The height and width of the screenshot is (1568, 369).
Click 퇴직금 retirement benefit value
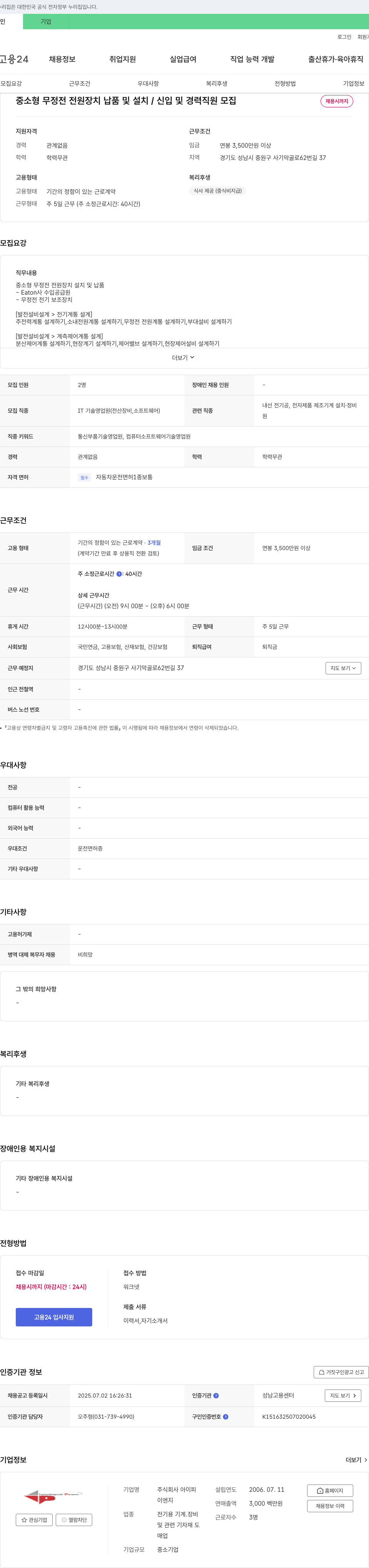click(269, 647)
